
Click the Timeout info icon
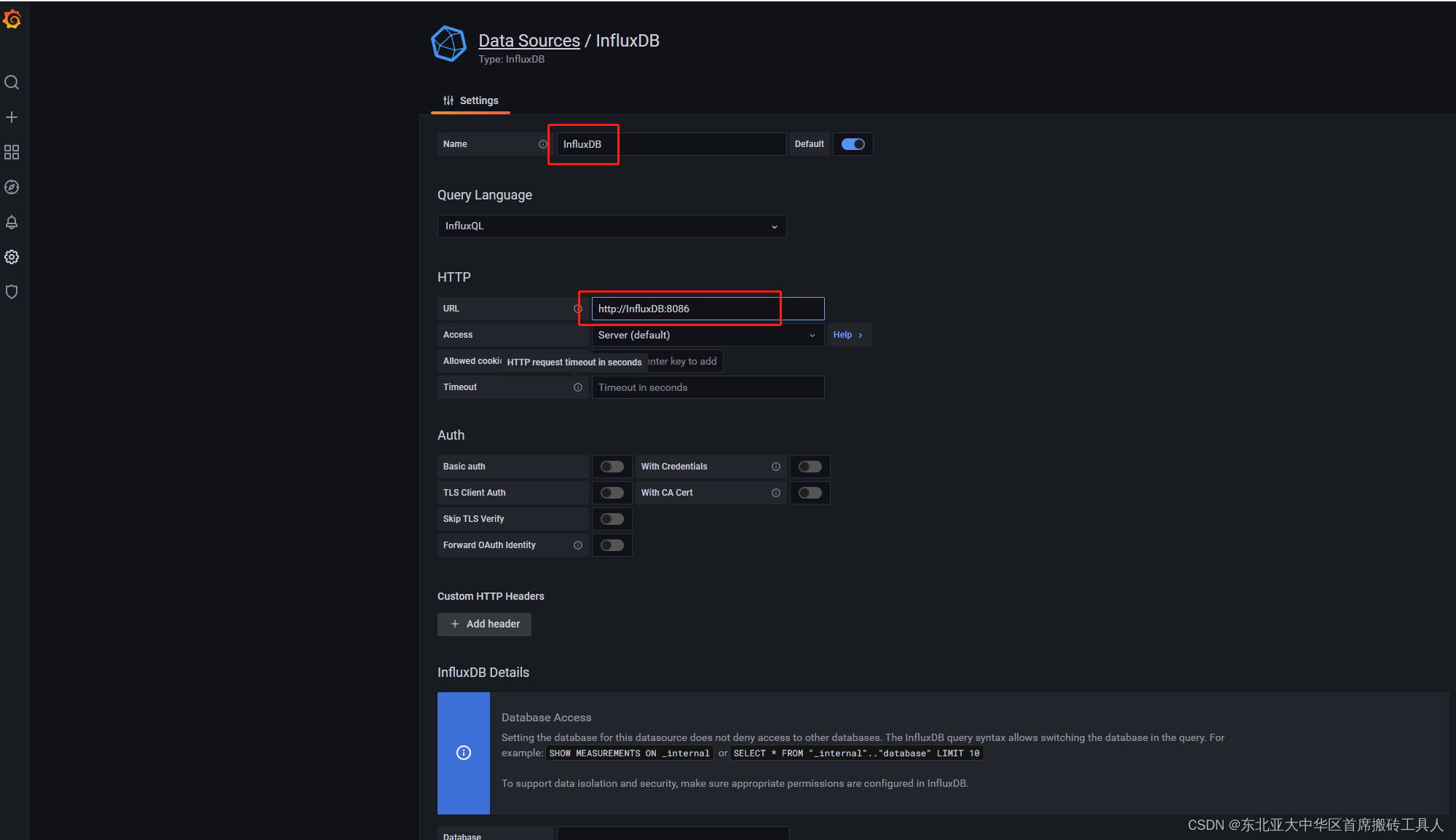(578, 387)
